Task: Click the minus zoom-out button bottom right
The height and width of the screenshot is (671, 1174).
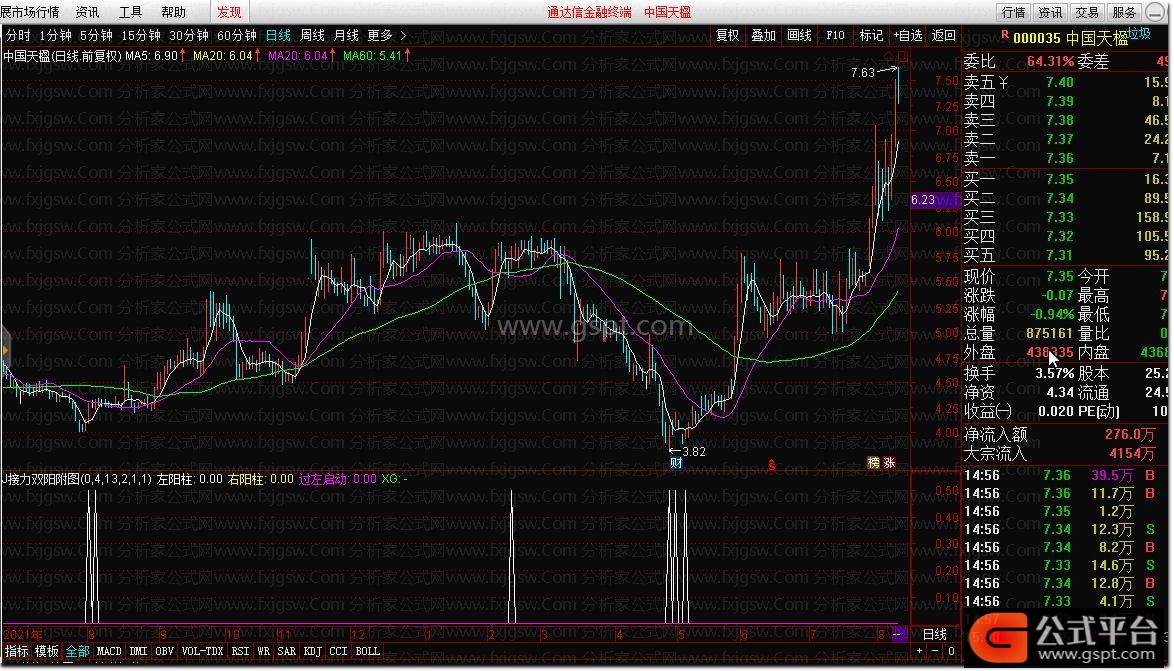Action: pos(934,652)
